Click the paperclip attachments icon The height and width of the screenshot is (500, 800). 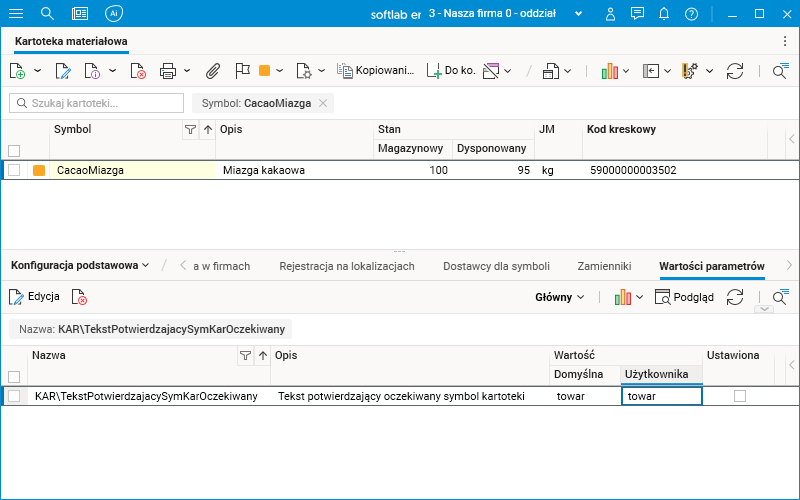[x=212, y=71]
